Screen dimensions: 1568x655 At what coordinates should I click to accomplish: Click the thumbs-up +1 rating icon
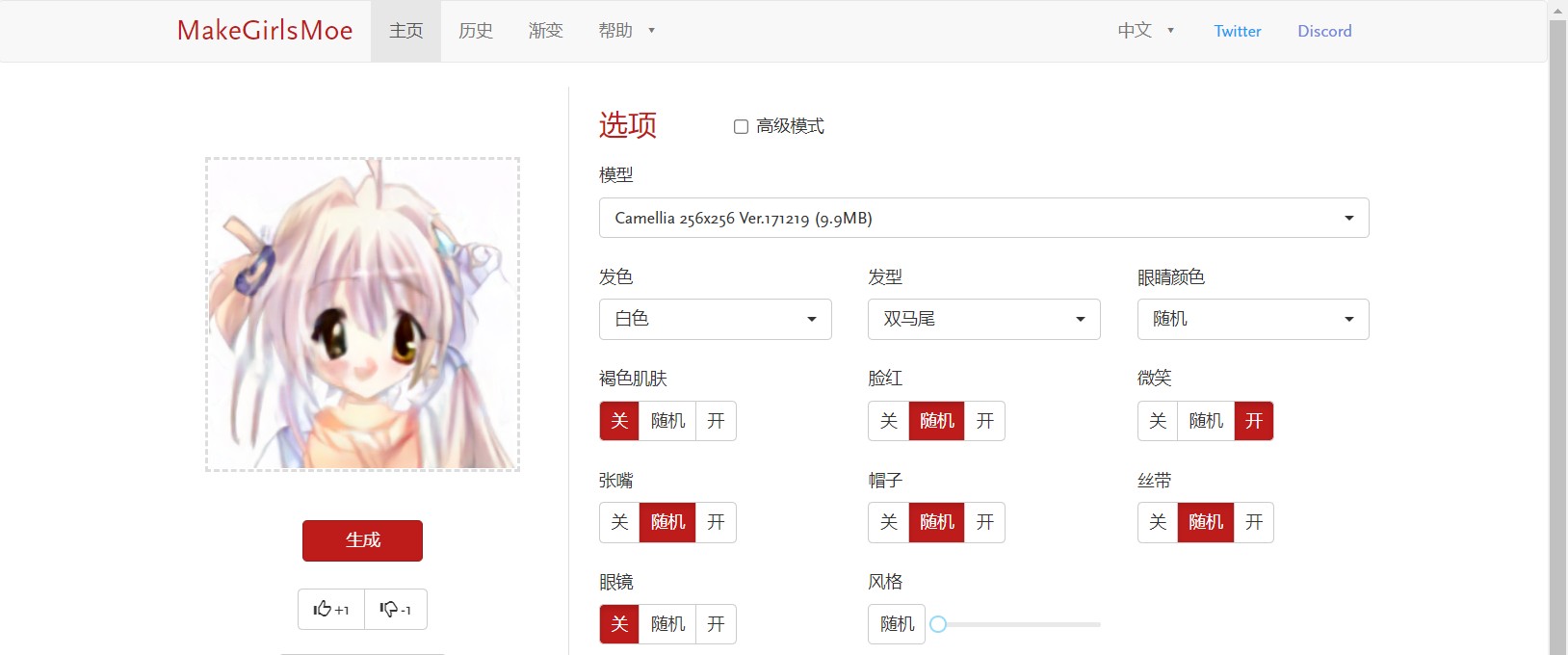click(x=331, y=609)
